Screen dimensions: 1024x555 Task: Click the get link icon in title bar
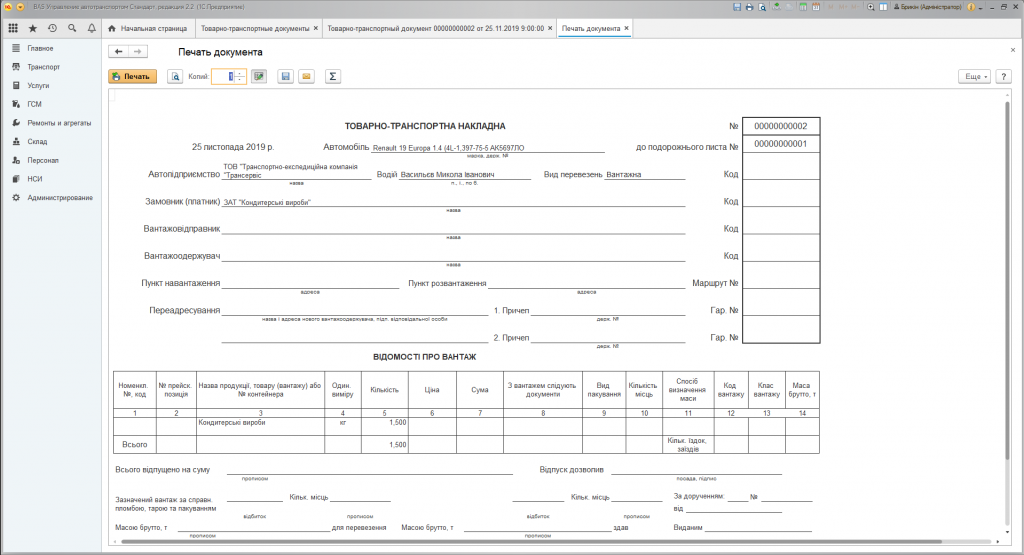coord(776,7)
